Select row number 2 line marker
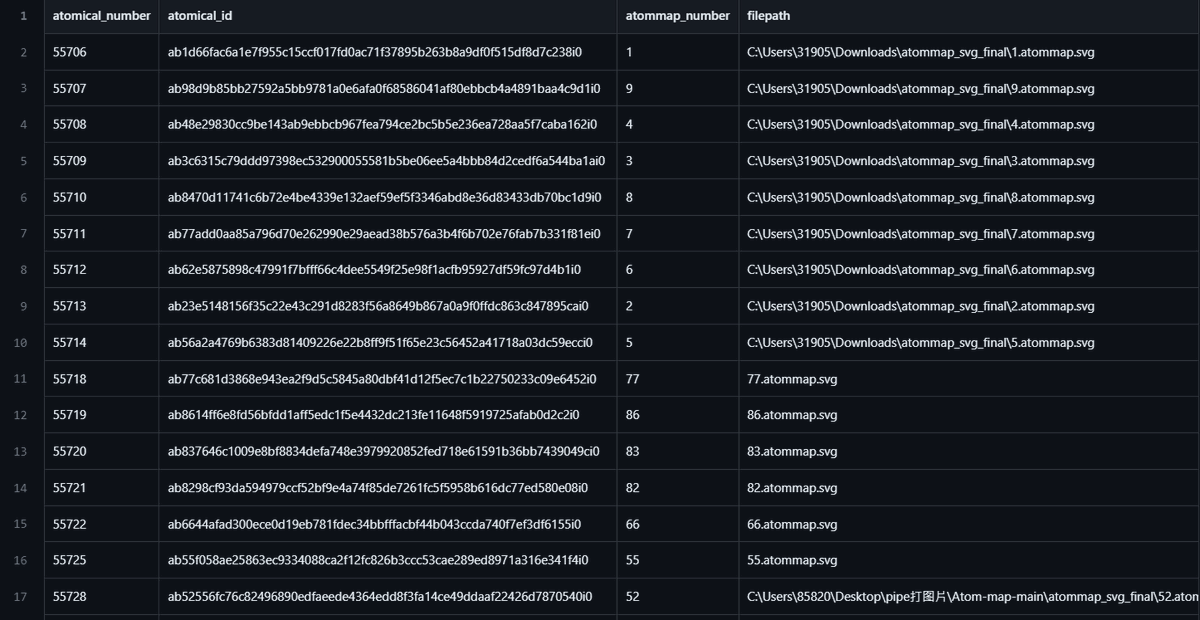This screenshot has width=1200, height=620. coord(23,52)
